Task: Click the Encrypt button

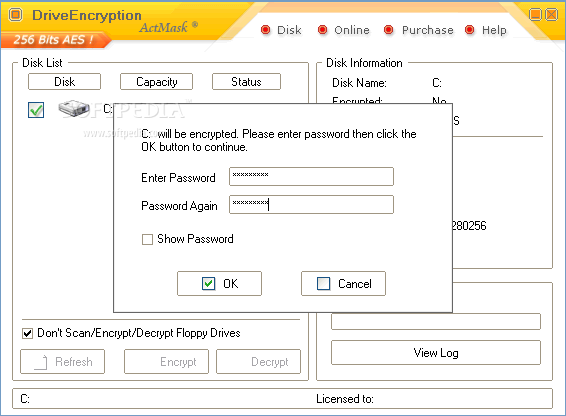Action: 166,361
